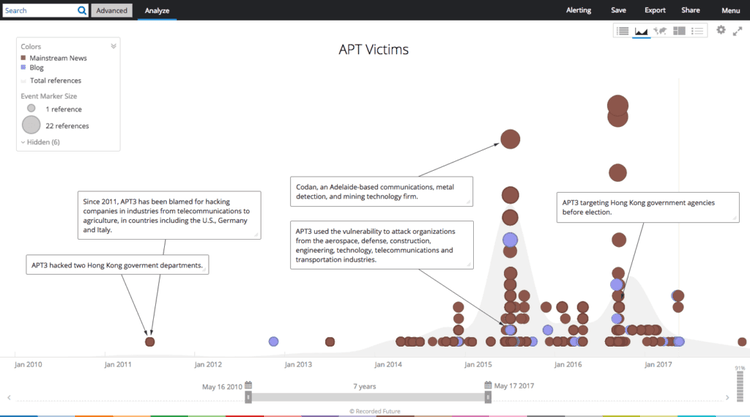Select the timeline chart view icon

tap(641, 31)
